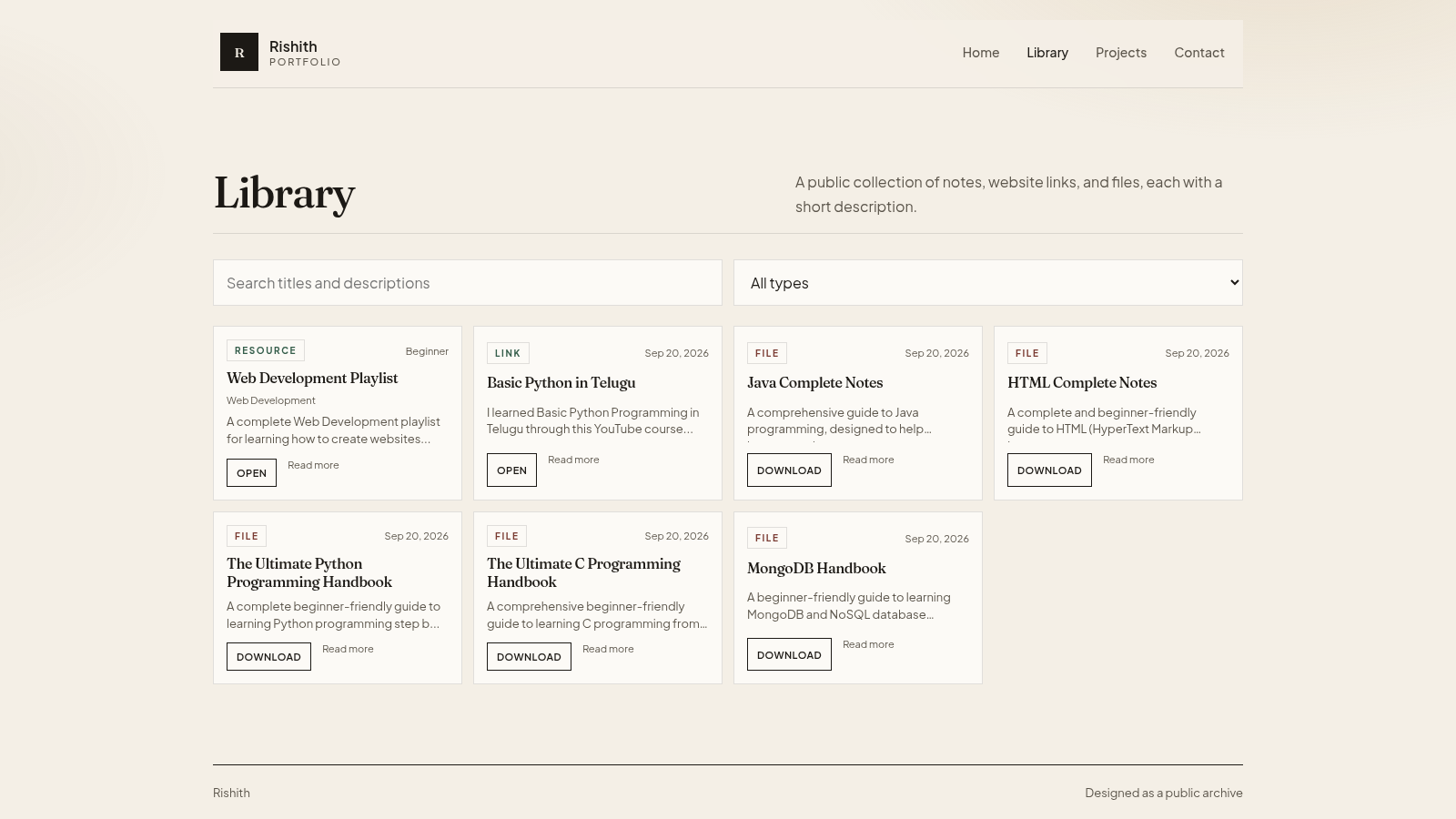Viewport: 1456px width, 819px height.
Task: Download the Ultimate C Programming Handbook
Action: tap(529, 657)
